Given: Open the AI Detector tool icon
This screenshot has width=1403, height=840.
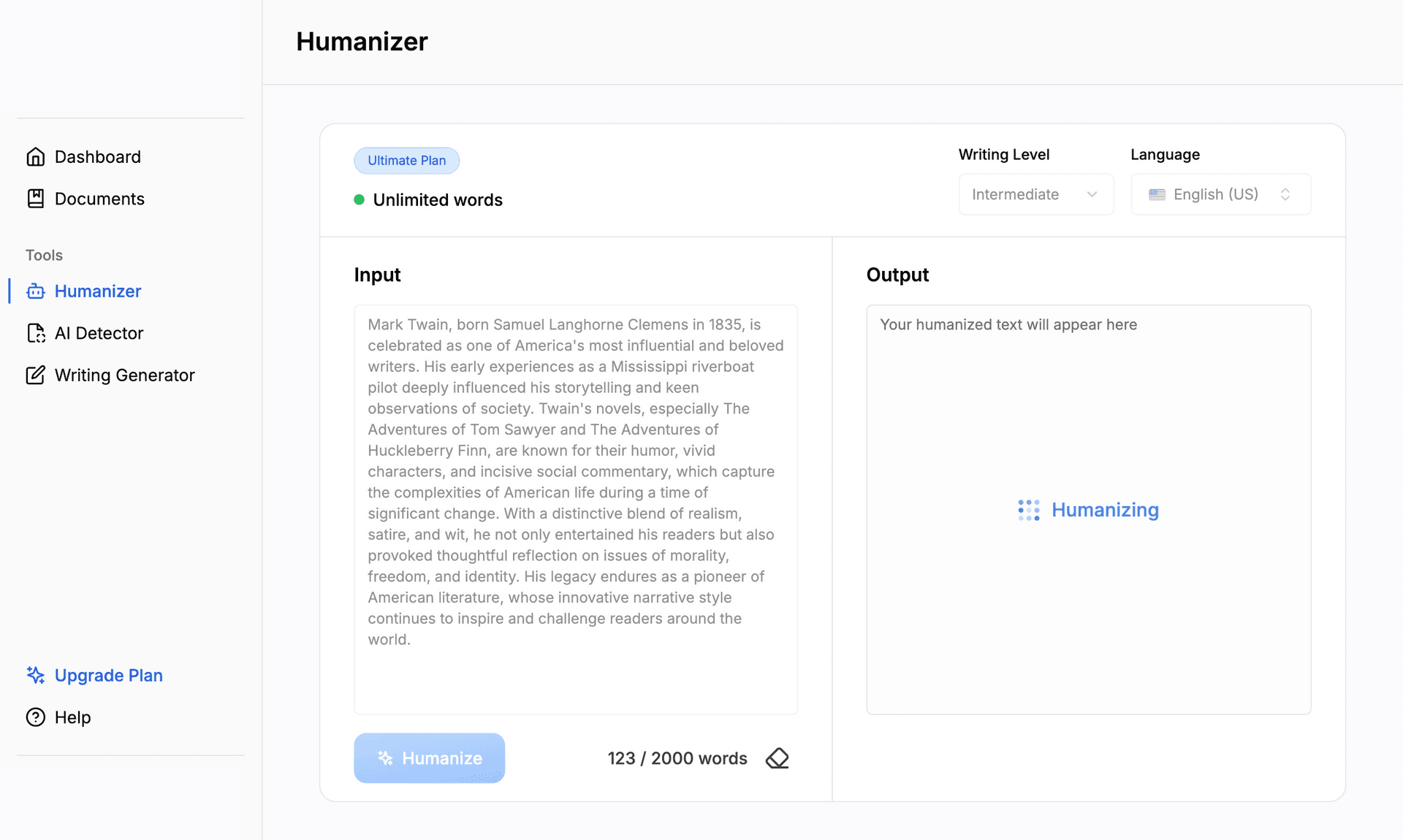Looking at the screenshot, I should (x=36, y=333).
